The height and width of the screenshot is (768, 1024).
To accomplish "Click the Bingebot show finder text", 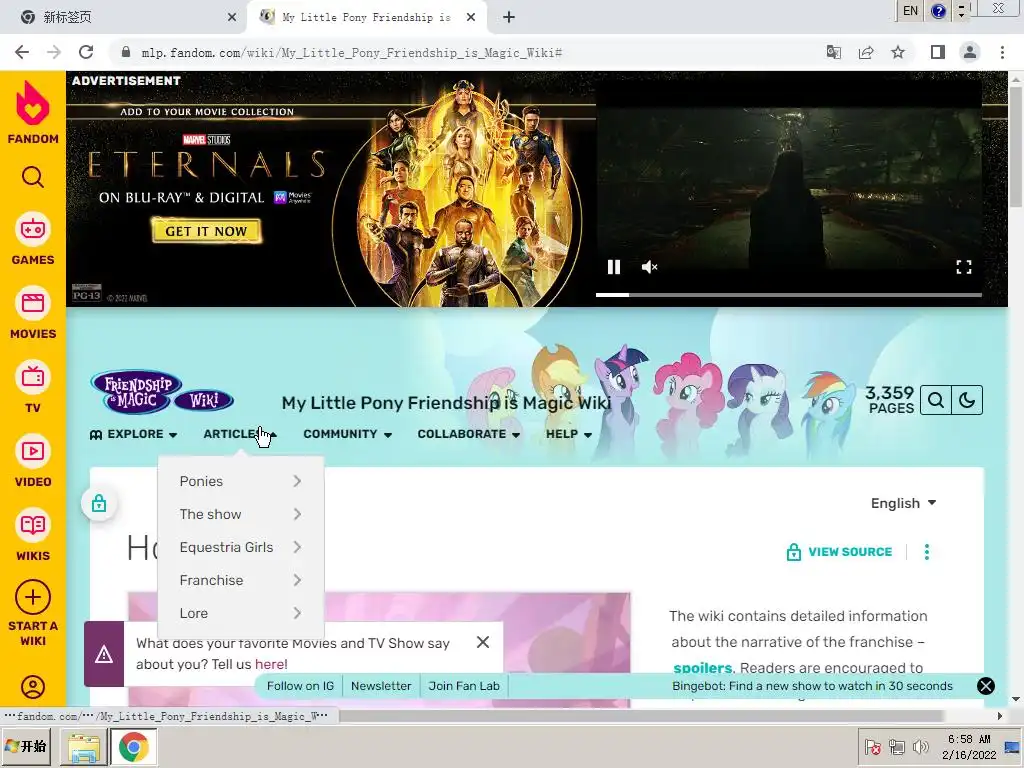I will pyautogui.click(x=812, y=686).
